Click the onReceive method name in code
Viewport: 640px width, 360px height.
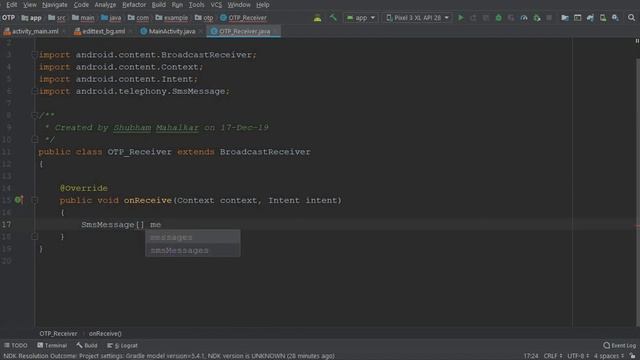click(x=148, y=200)
